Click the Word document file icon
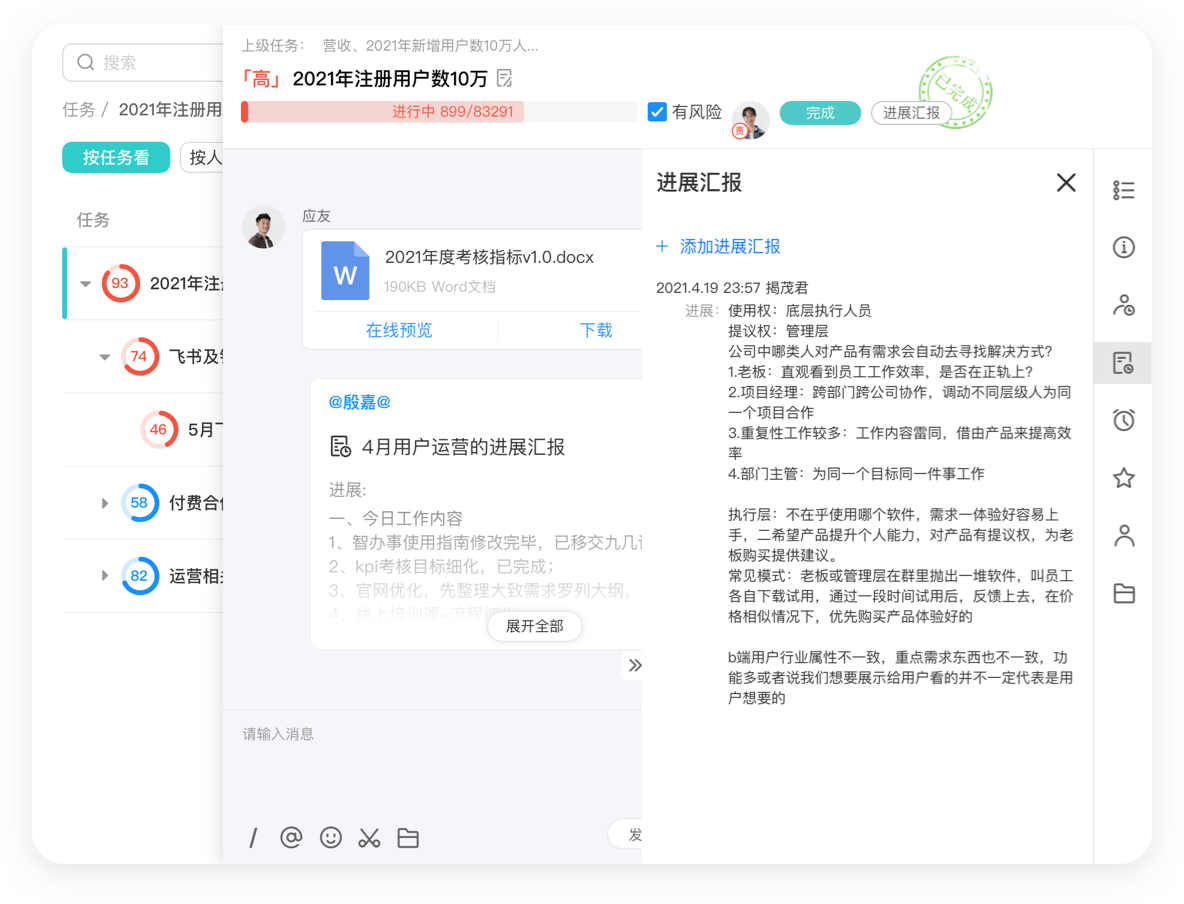The width and height of the screenshot is (1184, 904). pos(345,270)
